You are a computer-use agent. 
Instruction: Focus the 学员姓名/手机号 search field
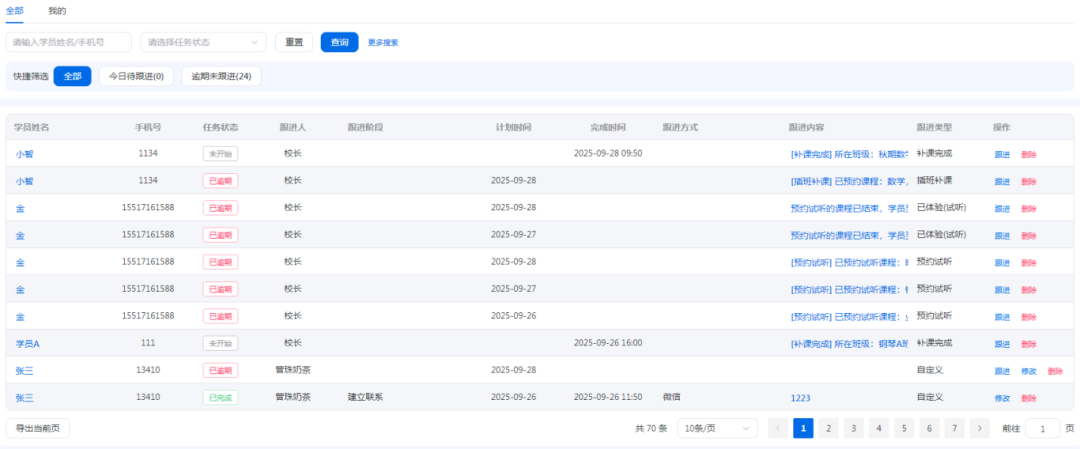pyautogui.click(x=69, y=42)
